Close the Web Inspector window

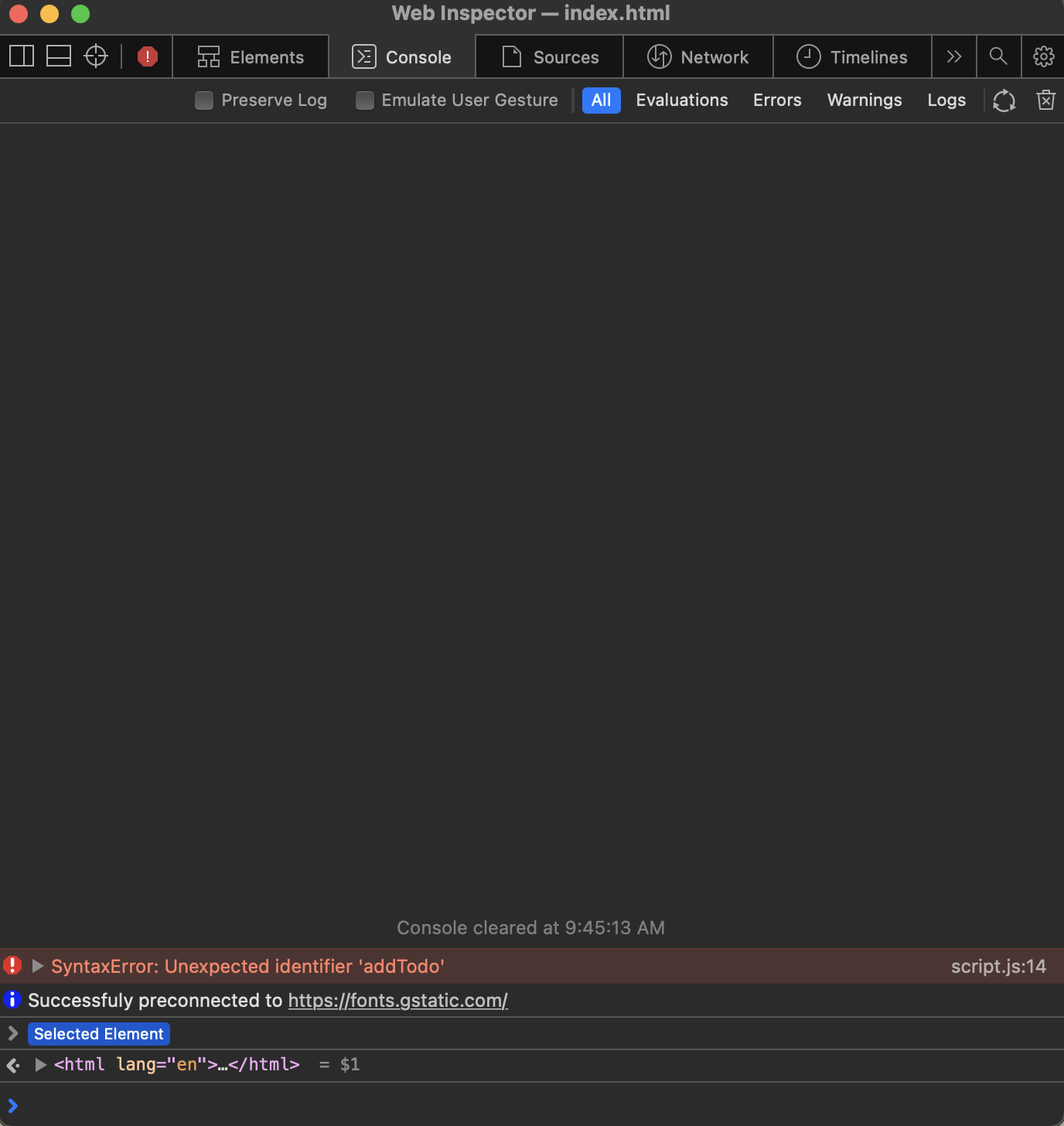tap(19, 14)
